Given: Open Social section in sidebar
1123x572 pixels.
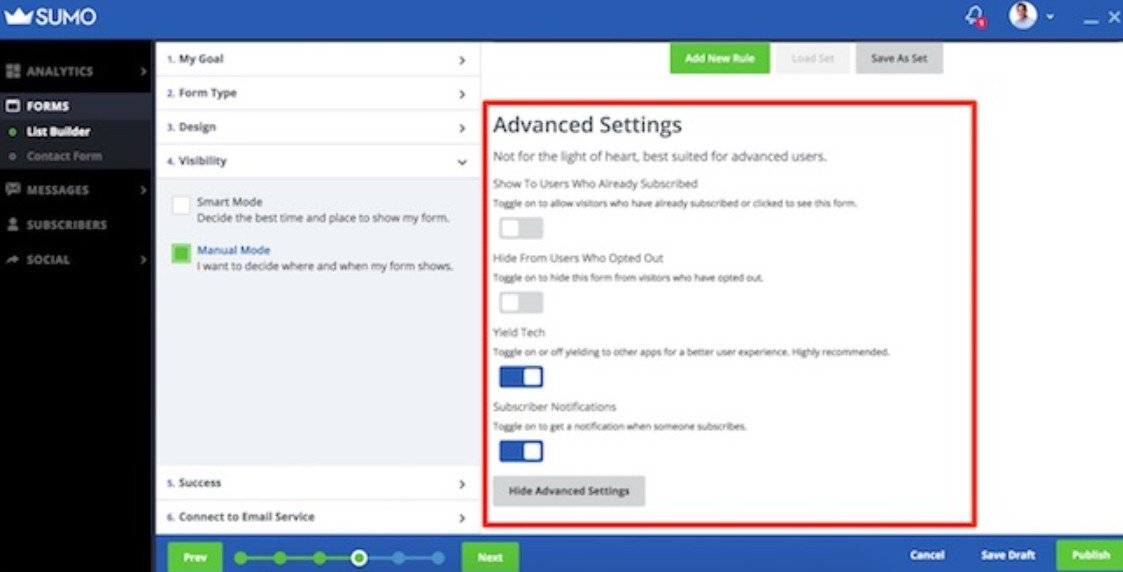Looking at the screenshot, I should tap(48, 260).
